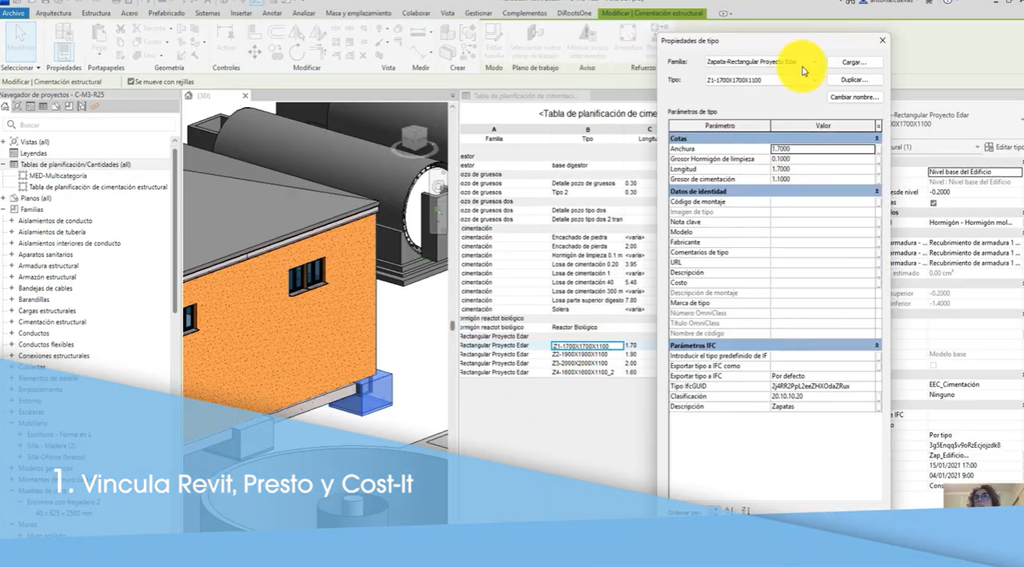Screen dimensions: 1024x567
Task: Click the schedule view scrollbar thumb
Action: pyautogui.click(x=452, y=325)
